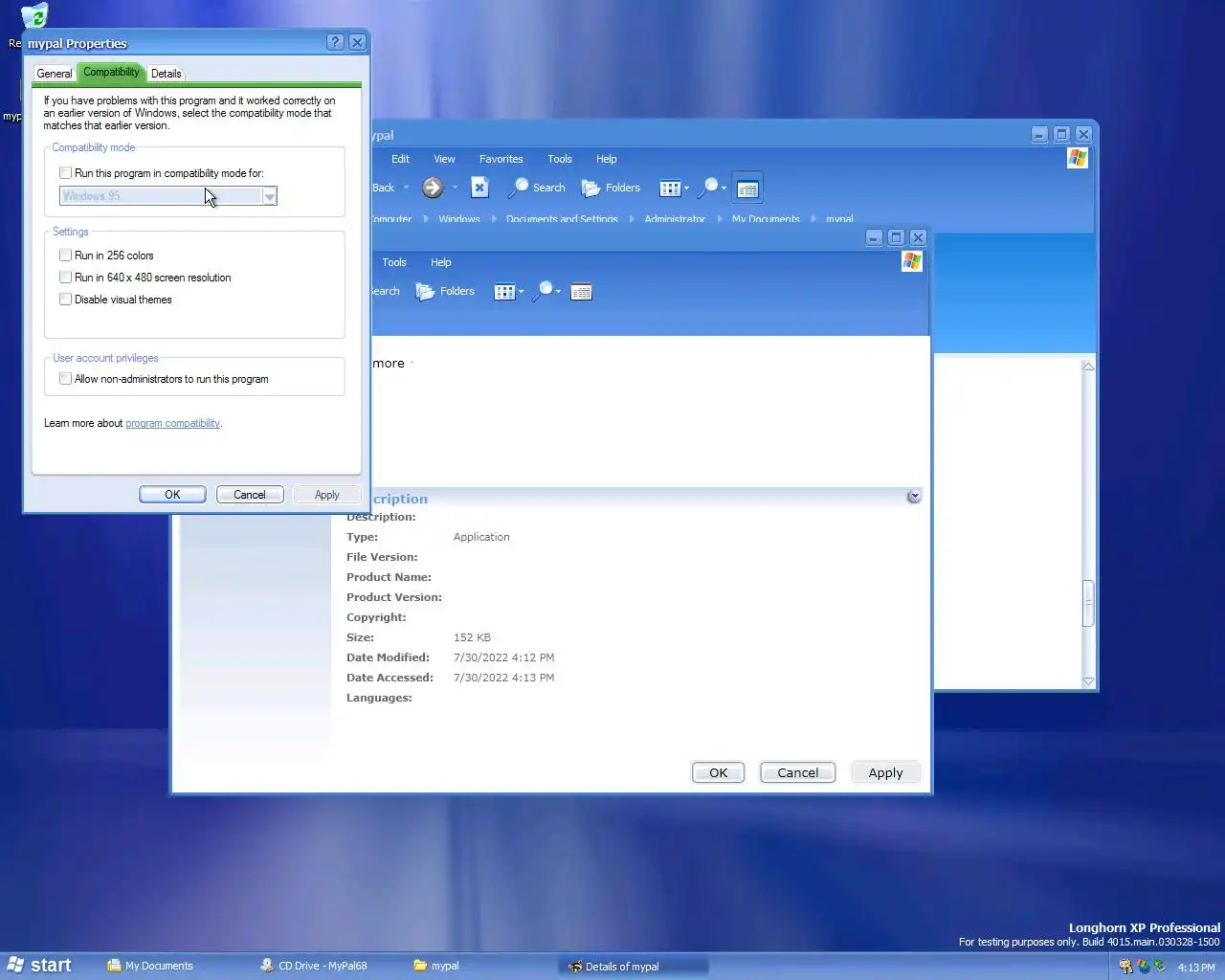Screen dimensions: 1225x980
Task: Click the 152 KB size value
Action: [x=472, y=637]
